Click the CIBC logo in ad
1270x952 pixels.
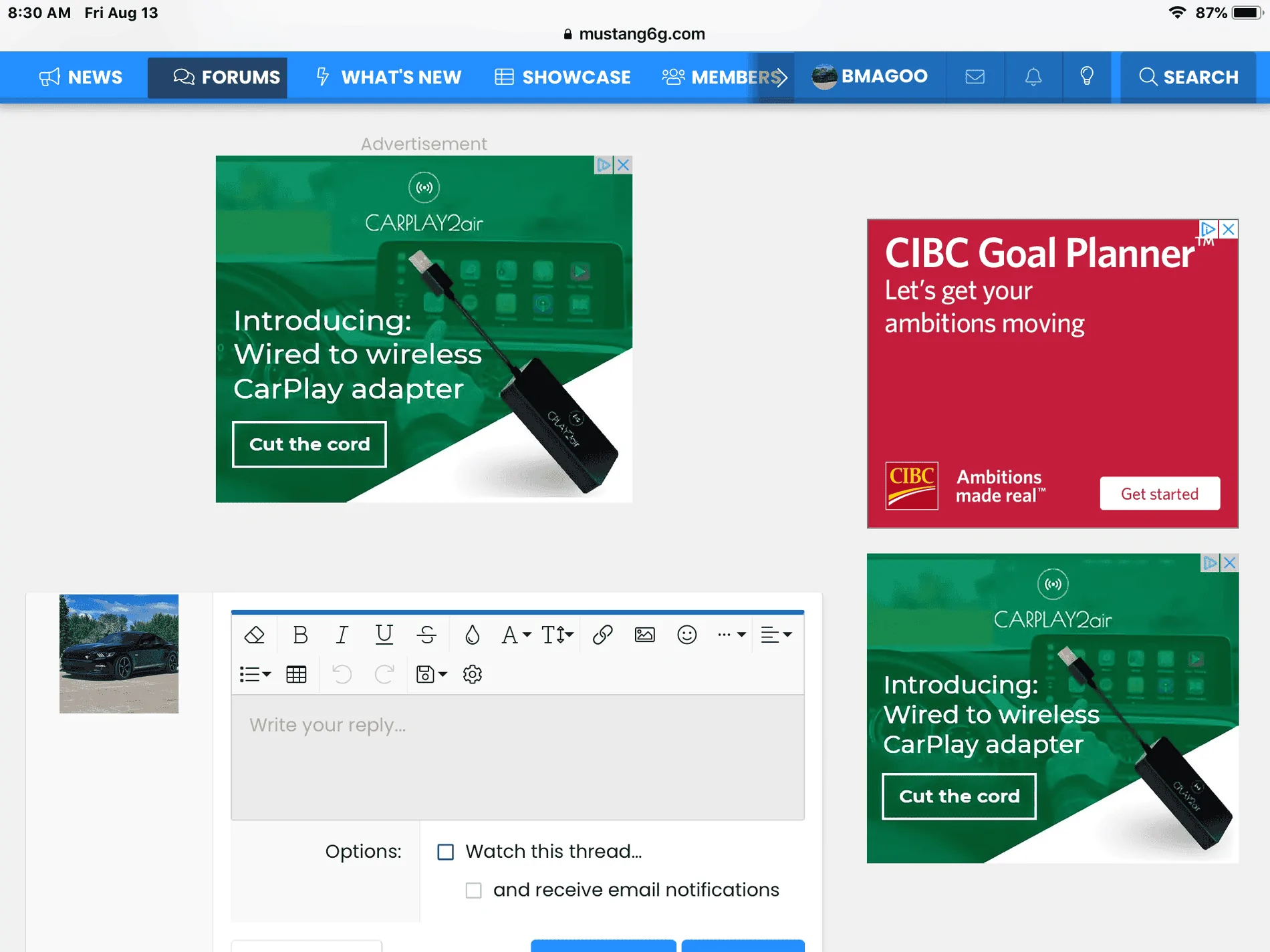click(912, 486)
